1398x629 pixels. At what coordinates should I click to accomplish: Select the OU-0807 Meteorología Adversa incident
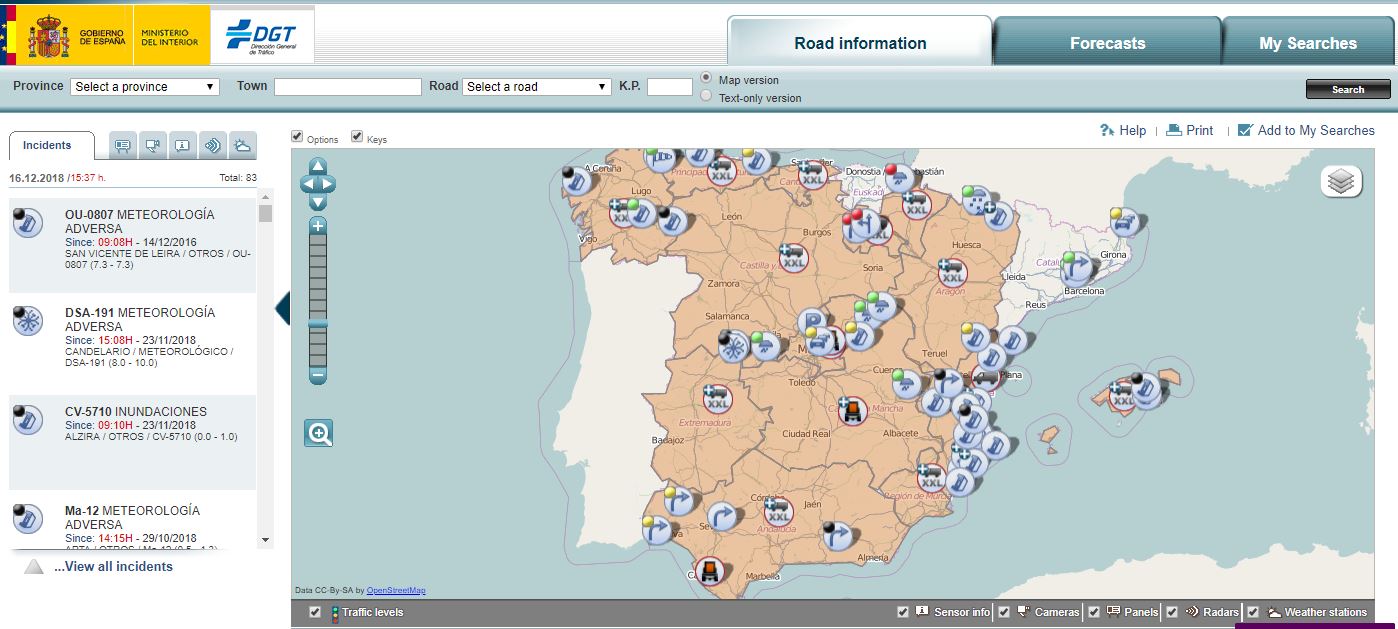(x=133, y=244)
